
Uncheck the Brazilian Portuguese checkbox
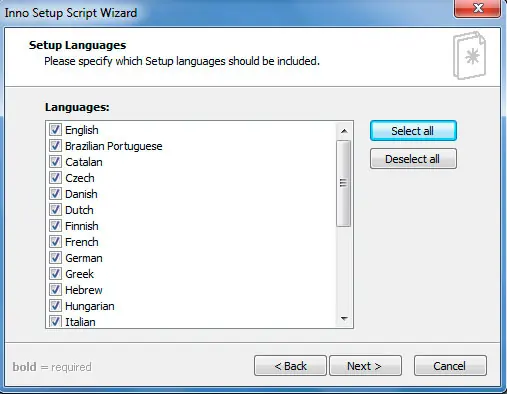(55, 145)
